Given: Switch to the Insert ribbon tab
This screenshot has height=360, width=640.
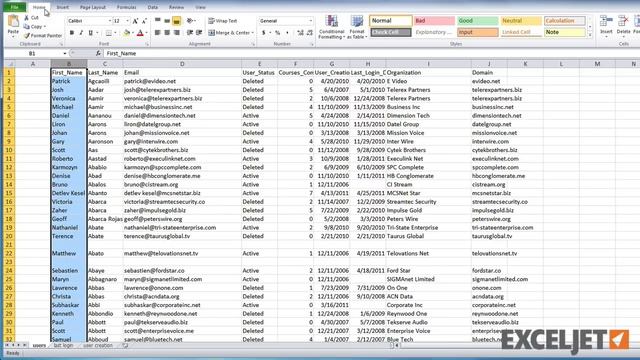Looking at the screenshot, I should (62, 7).
